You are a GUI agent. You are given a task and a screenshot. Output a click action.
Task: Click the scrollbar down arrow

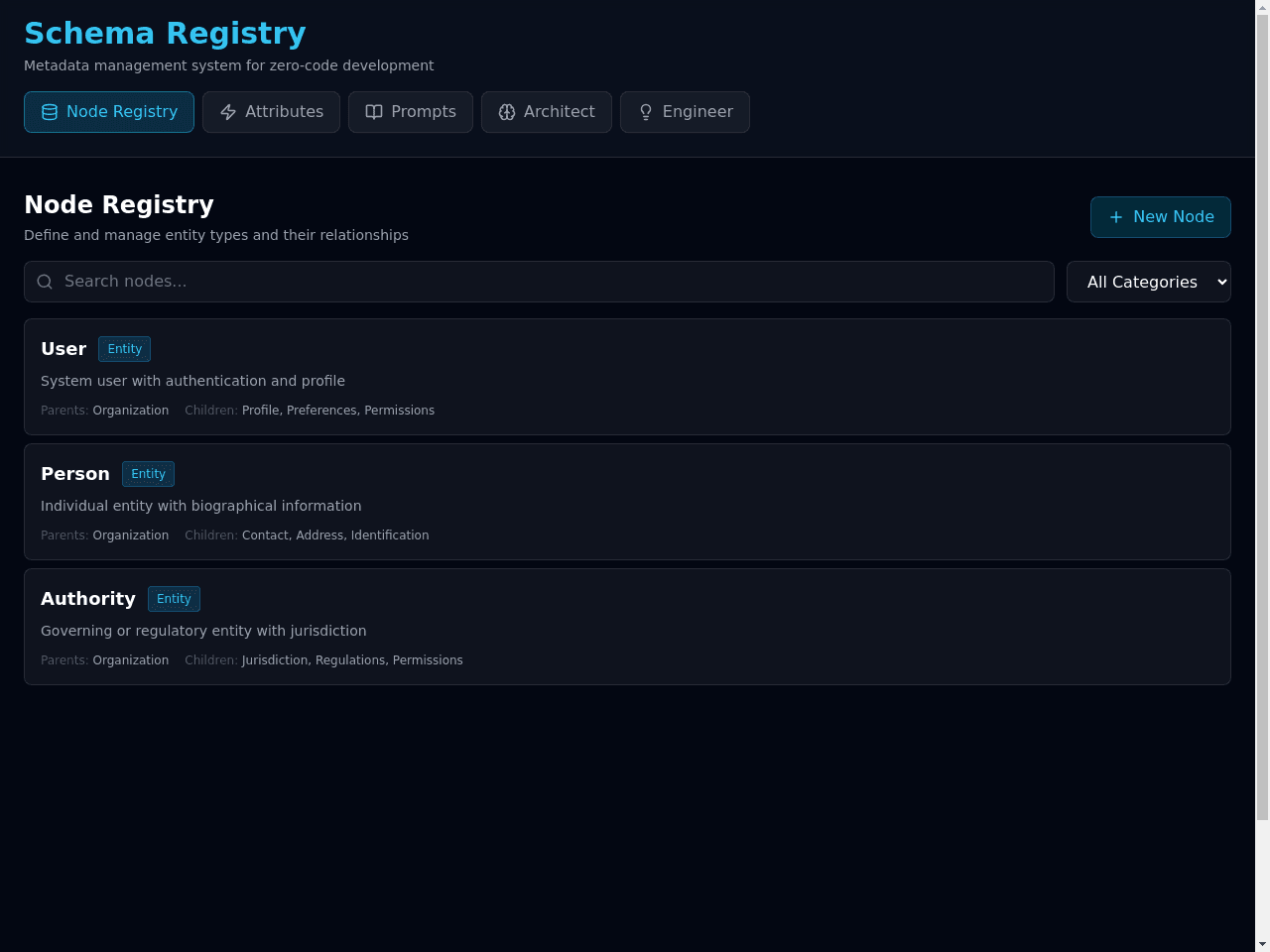pos(1262,944)
